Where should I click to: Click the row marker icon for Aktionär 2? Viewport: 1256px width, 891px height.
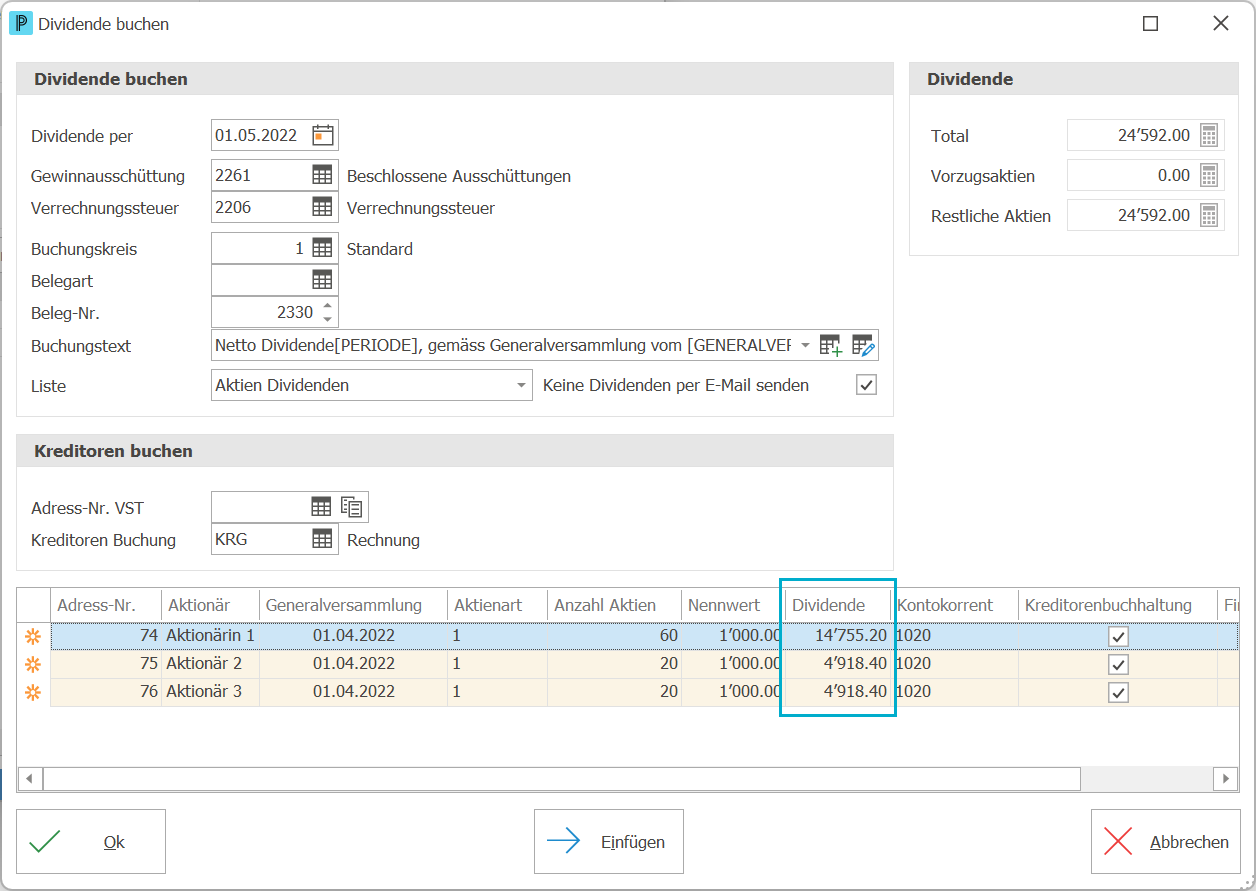[33, 664]
